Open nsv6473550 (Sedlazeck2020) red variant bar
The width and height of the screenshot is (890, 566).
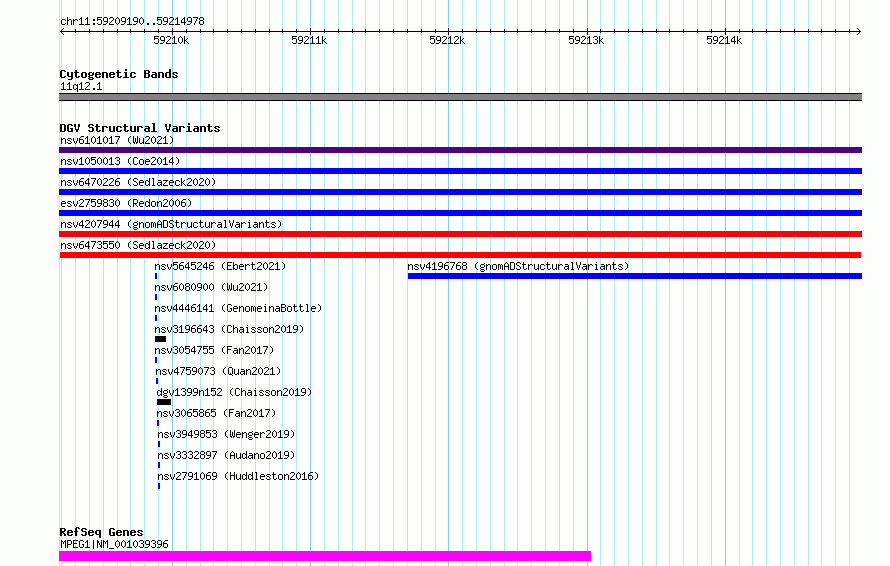(460, 255)
